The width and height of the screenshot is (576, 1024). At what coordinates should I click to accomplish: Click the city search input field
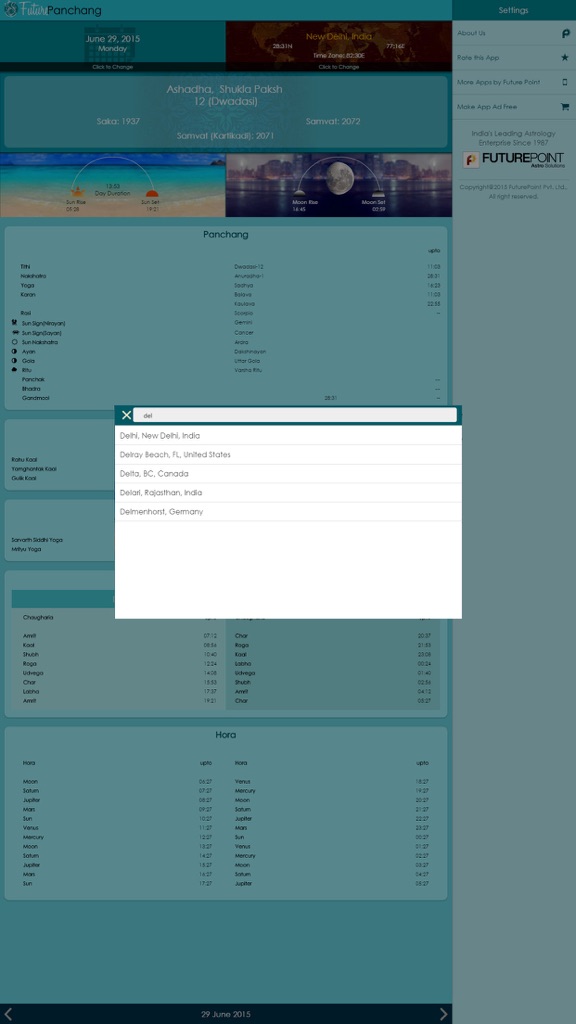tap(295, 415)
